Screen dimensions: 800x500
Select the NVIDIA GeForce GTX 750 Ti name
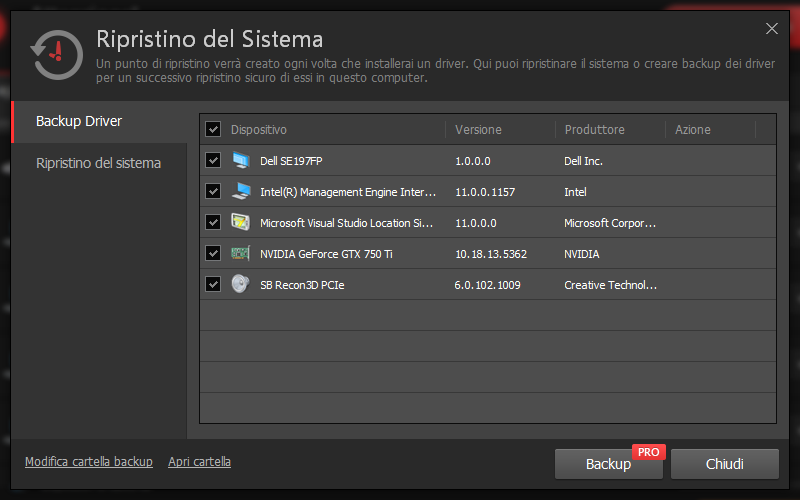click(x=326, y=254)
